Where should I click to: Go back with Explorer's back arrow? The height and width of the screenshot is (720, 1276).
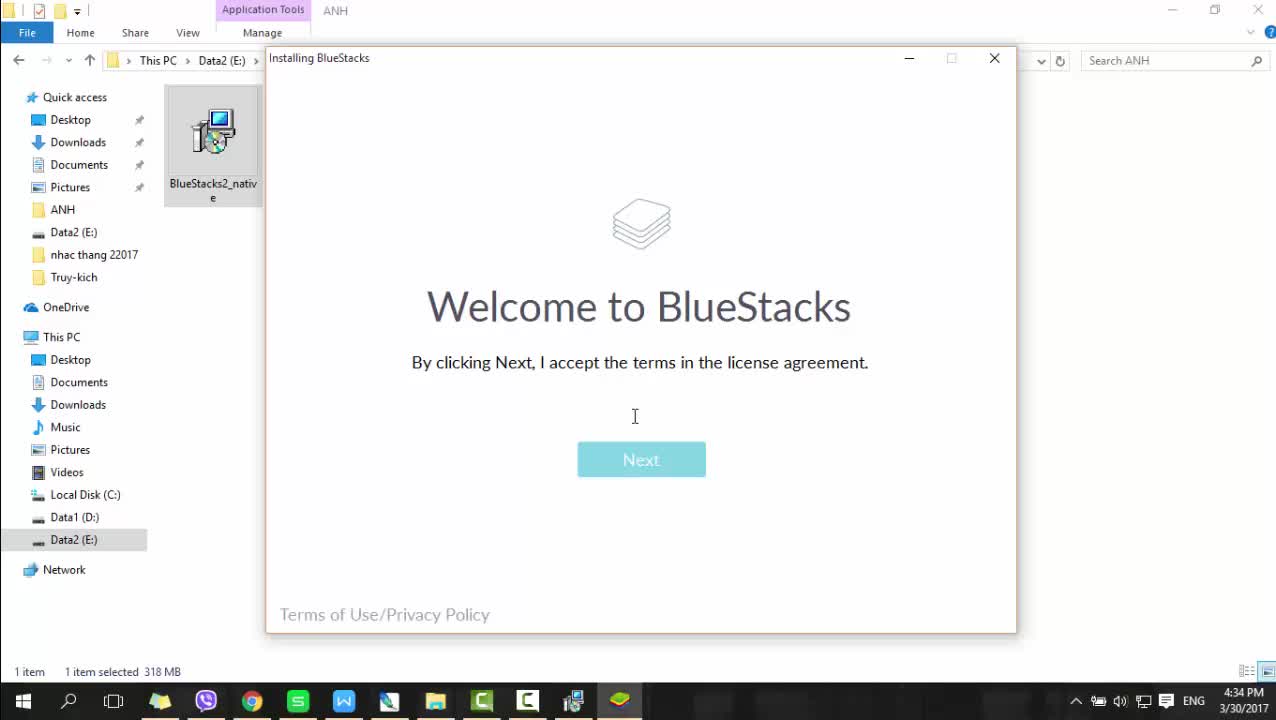click(19, 60)
